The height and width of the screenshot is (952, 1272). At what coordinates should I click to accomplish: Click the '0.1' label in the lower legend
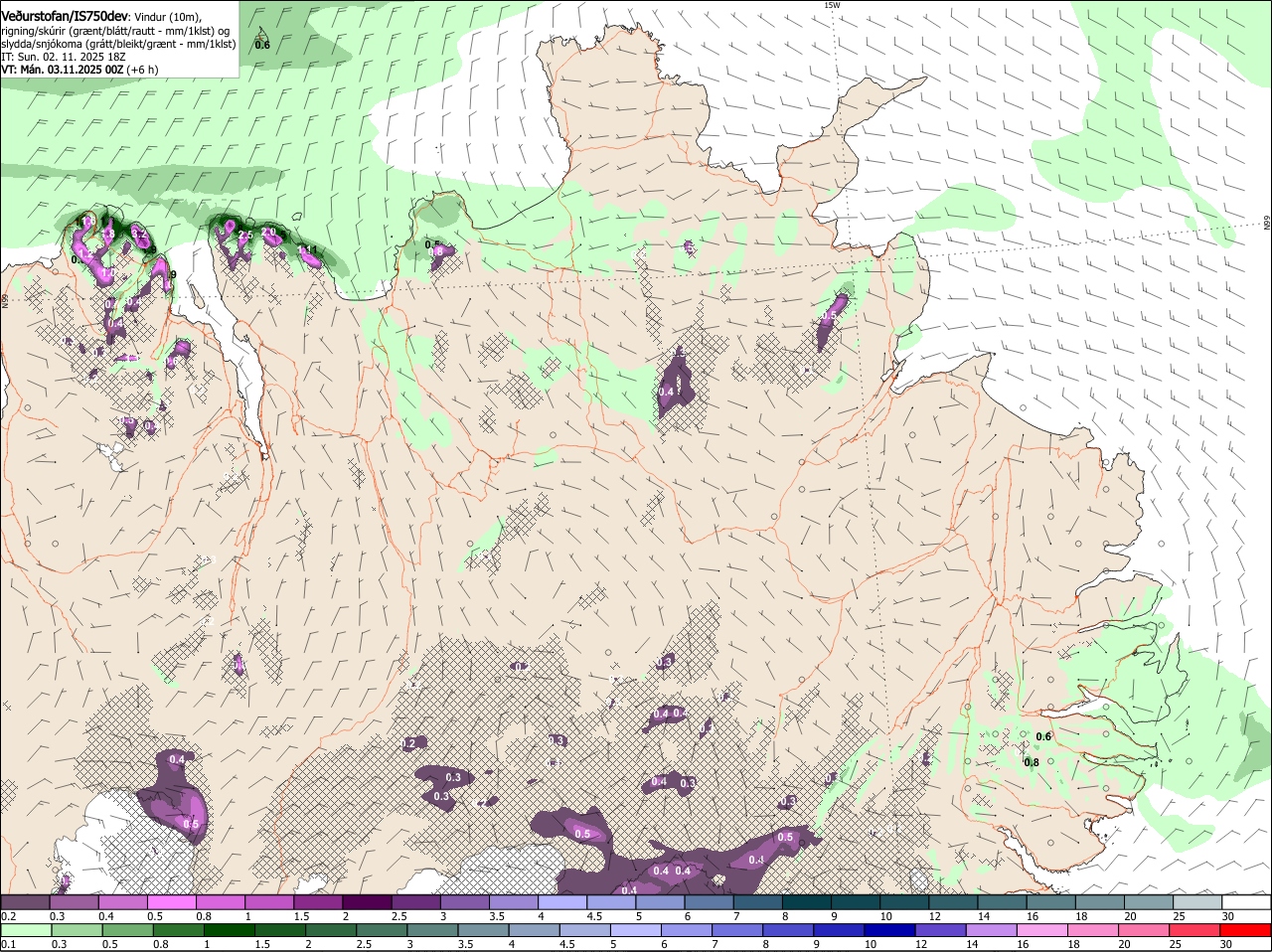point(8,944)
